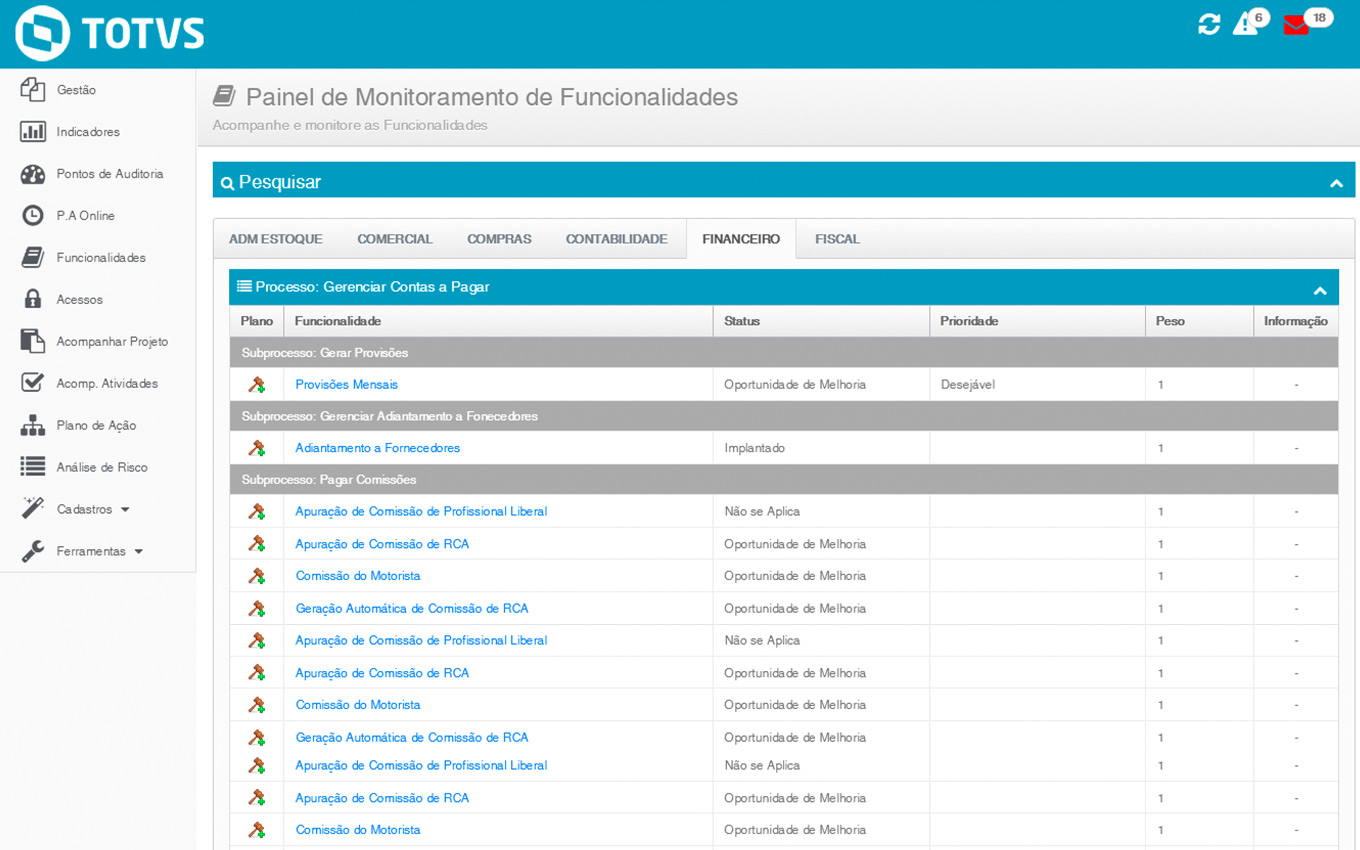Open the mail envelope icon with 18 badge
Screen dimensions: 1360x850
coord(1296,25)
